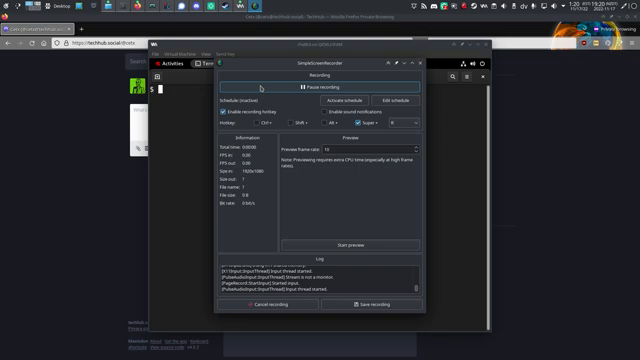This screenshot has width=640, height=360.
Task: Click the power icon in guest top bar
Action: (482, 64)
